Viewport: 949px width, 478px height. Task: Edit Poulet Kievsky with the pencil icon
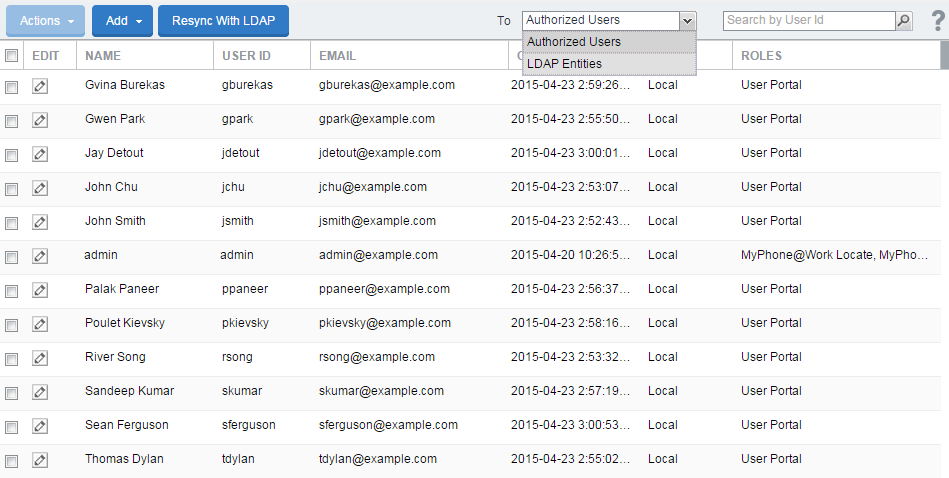click(x=40, y=324)
